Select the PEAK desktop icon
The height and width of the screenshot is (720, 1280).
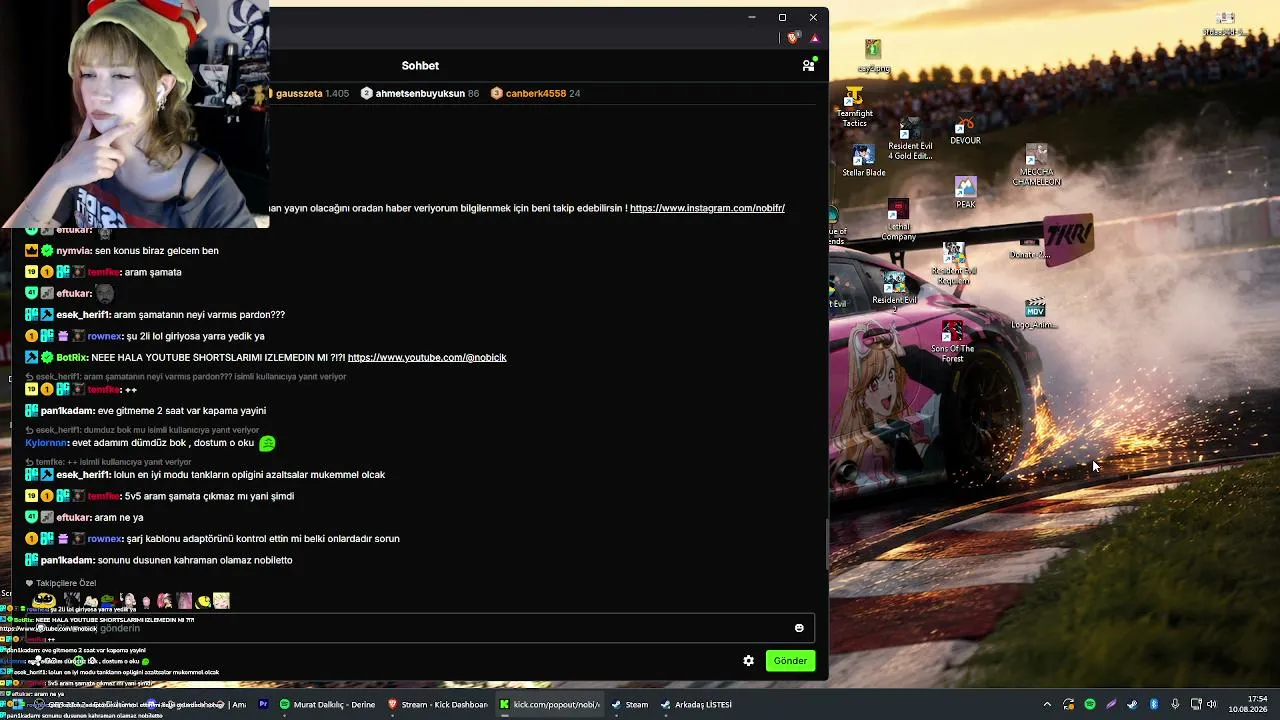pos(965,193)
